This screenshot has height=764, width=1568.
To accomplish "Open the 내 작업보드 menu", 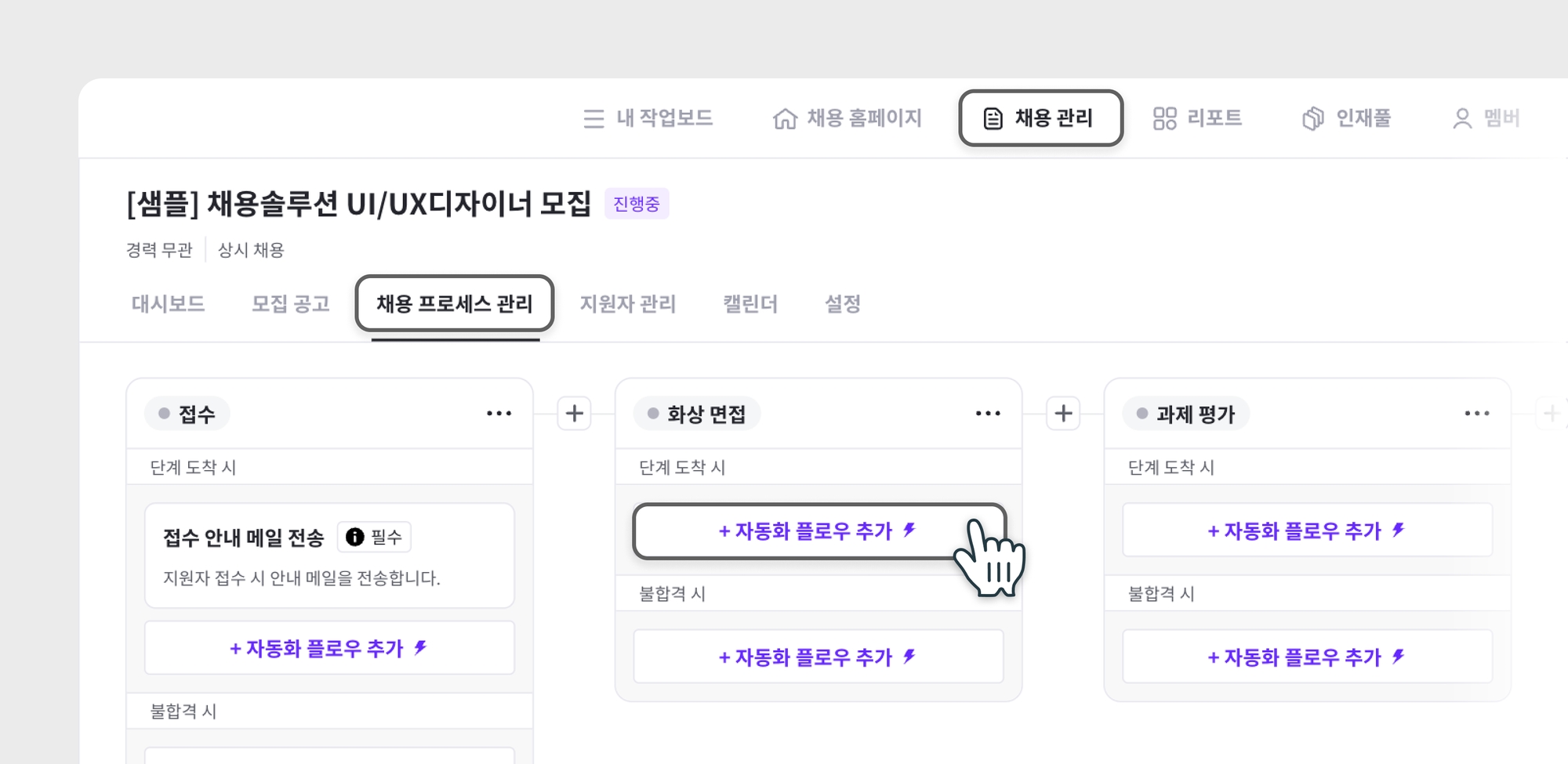I will [x=648, y=118].
